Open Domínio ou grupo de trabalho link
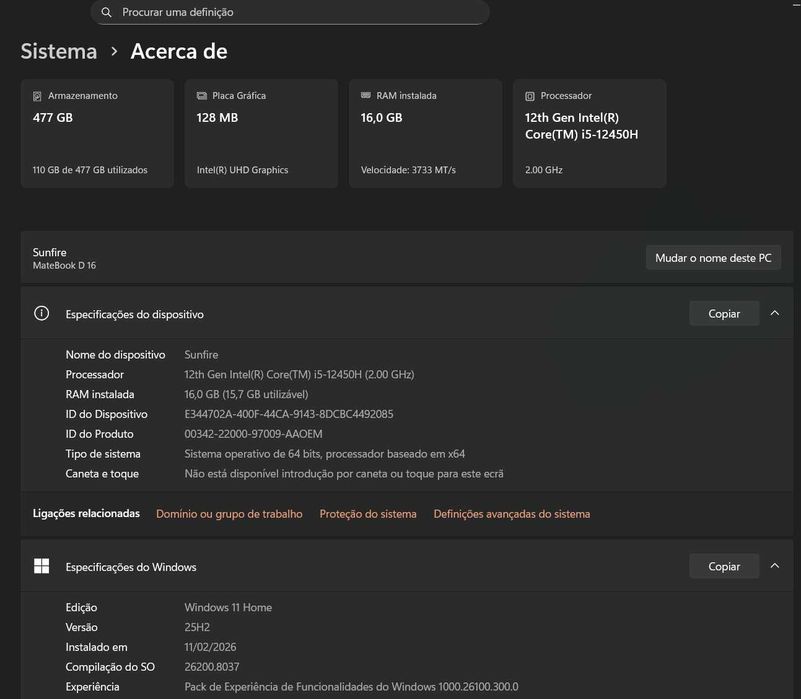The image size is (801, 699). [229, 514]
